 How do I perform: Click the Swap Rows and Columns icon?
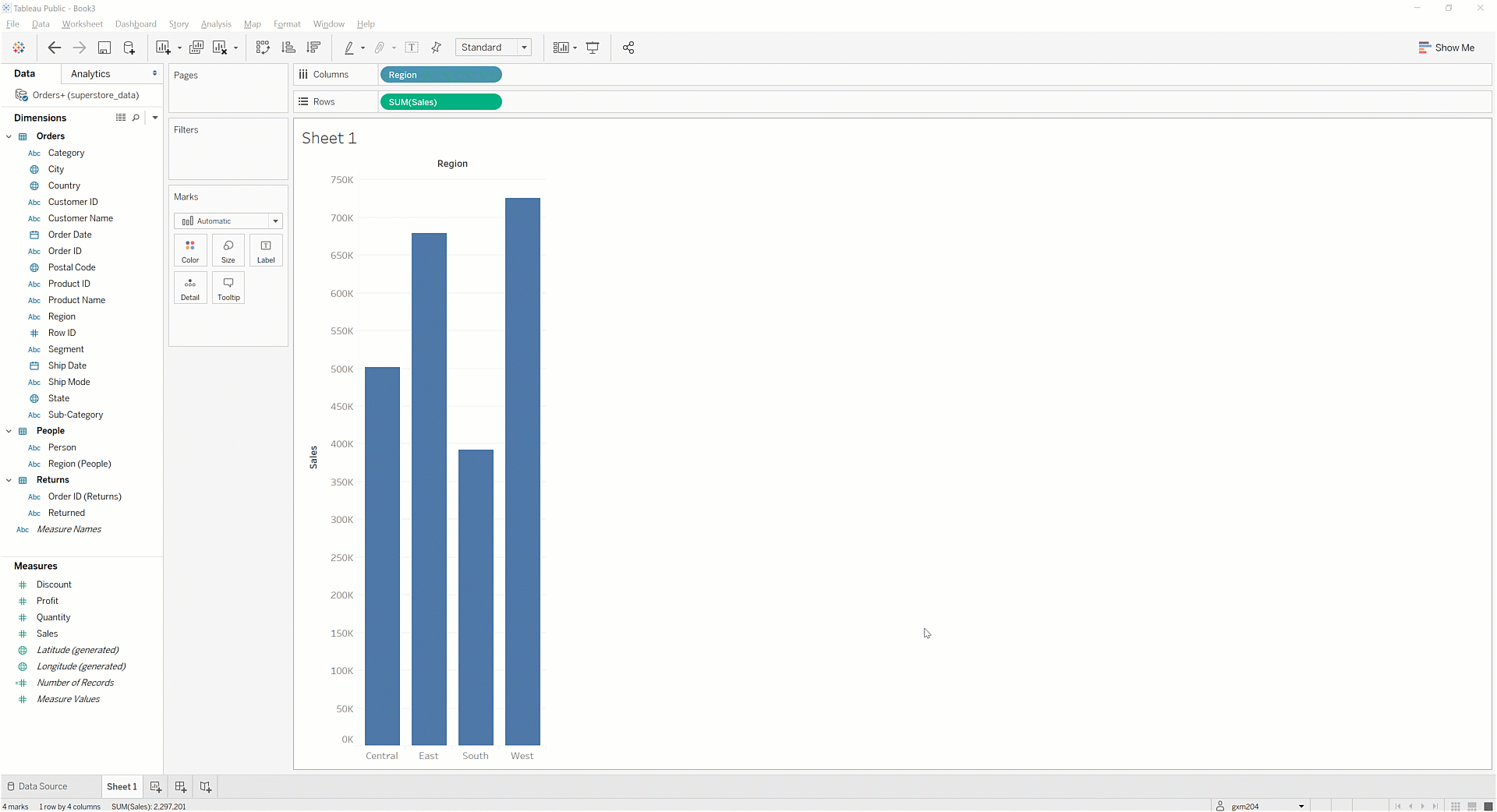click(263, 48)
